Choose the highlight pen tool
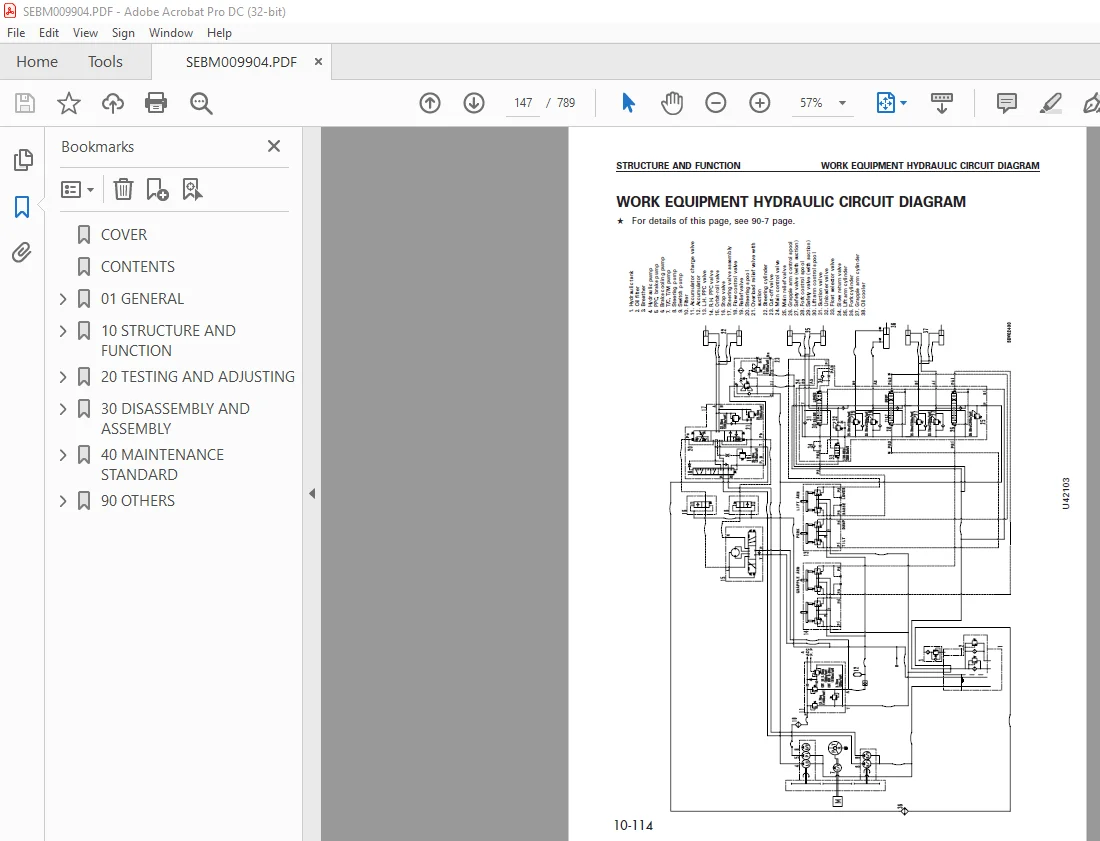 [1050, 103]
